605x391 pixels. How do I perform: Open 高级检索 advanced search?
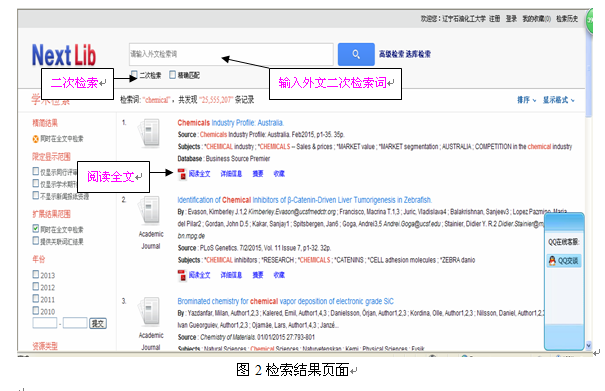pos(391,54)
